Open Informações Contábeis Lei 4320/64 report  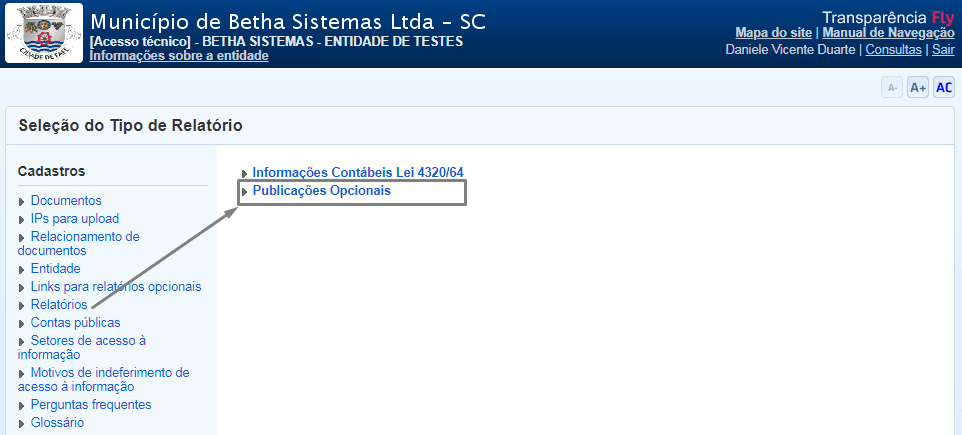click(x=358, y=172)
